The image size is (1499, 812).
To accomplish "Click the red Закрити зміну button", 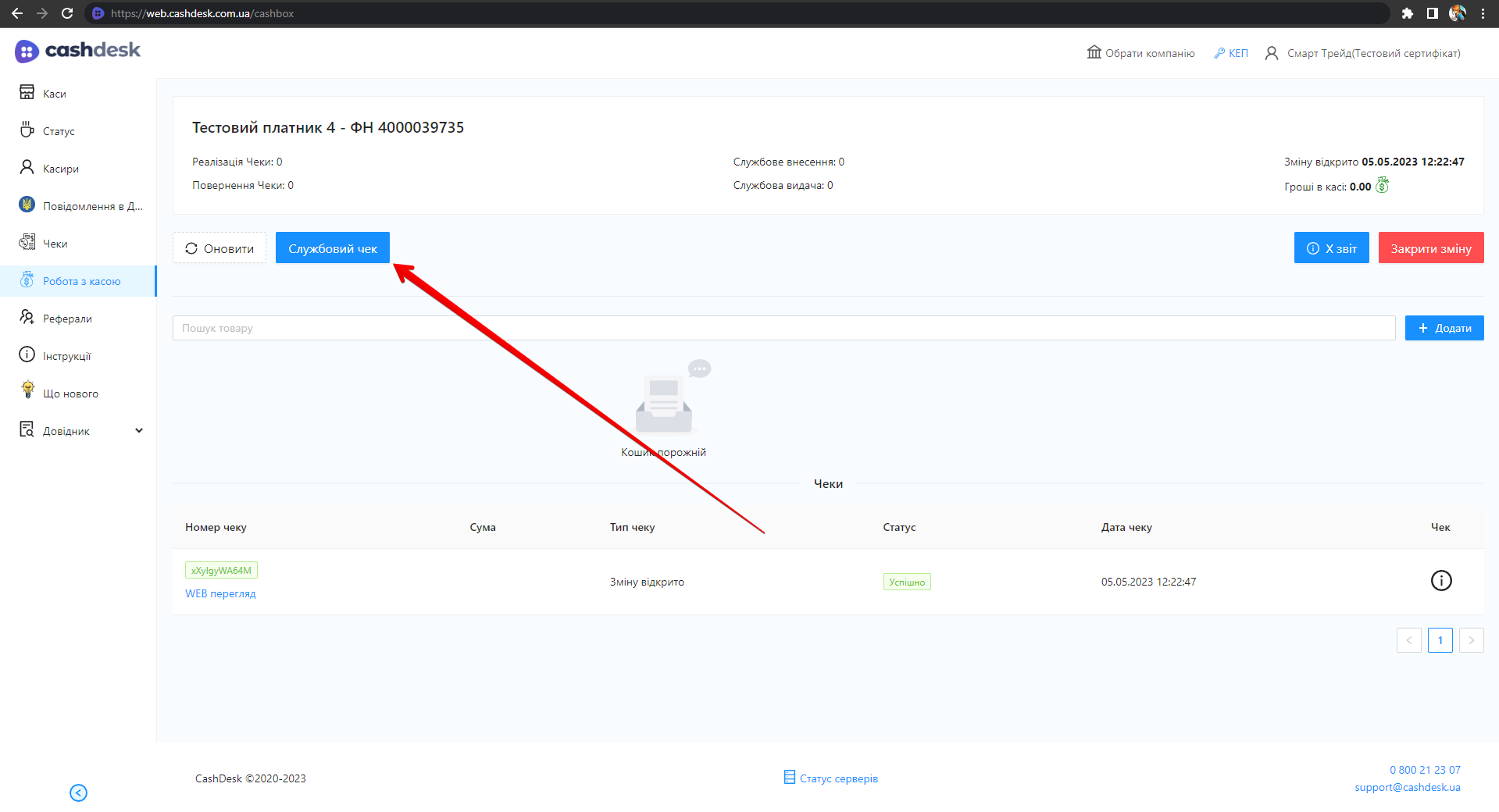I will coord(1430,248).
